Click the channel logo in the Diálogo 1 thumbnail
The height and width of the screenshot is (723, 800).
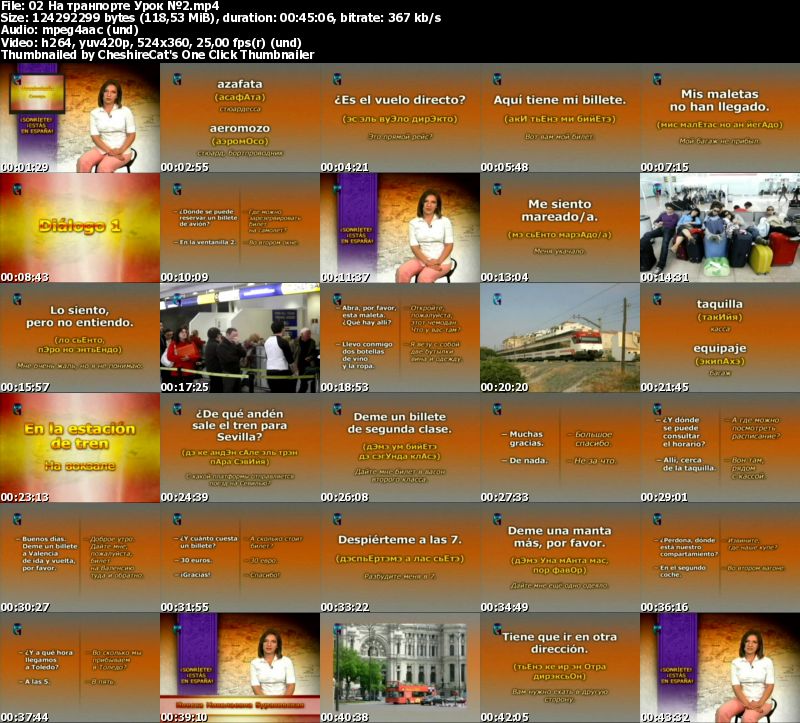[x=16, y=189]
